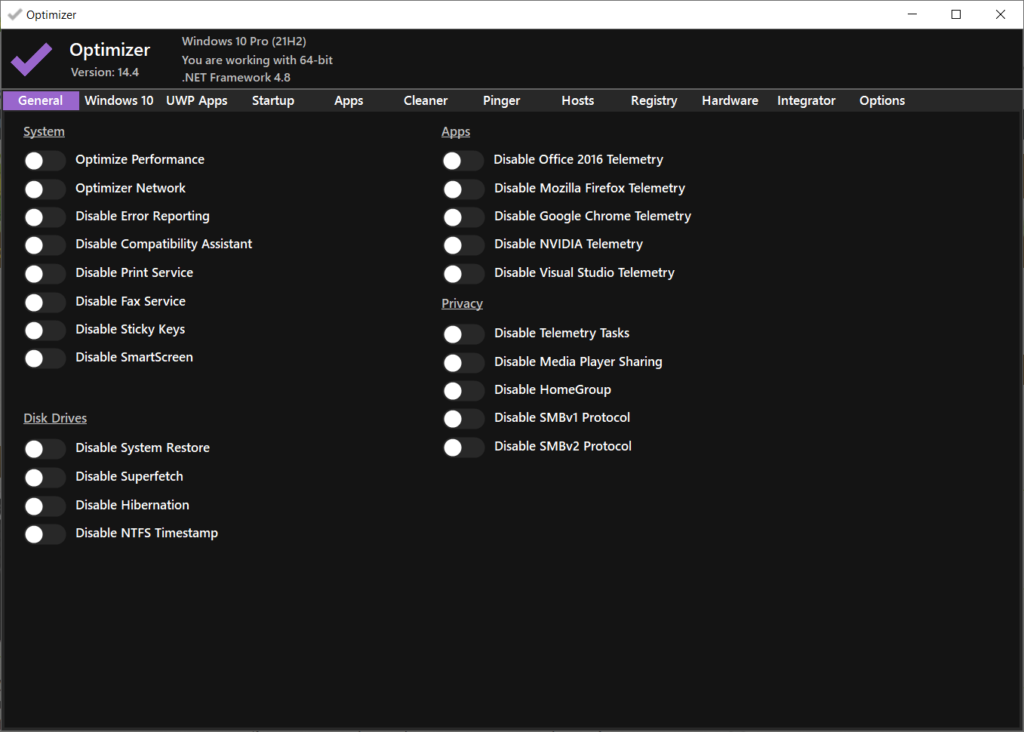The image size is (1024, 732).
Task: Toggle Disable Hibernation switch
Action: 44,506
